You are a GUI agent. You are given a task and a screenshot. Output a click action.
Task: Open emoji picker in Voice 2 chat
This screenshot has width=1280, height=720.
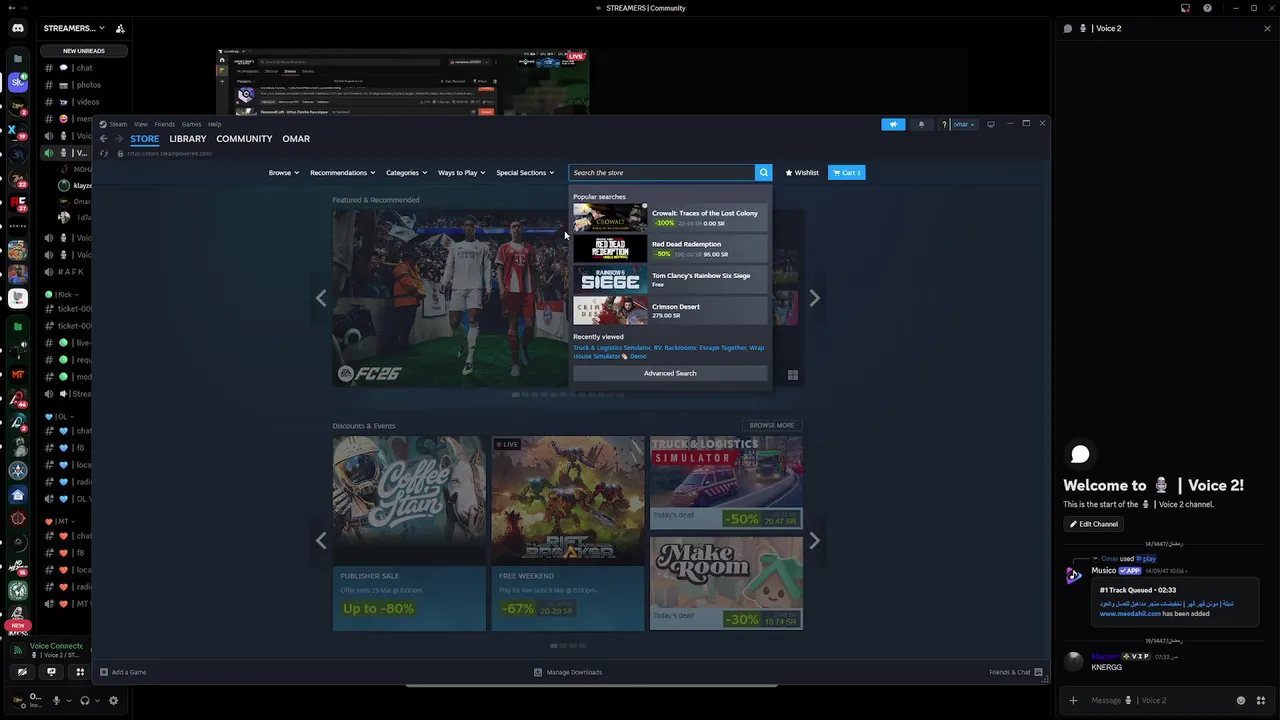coord(1241,700)
